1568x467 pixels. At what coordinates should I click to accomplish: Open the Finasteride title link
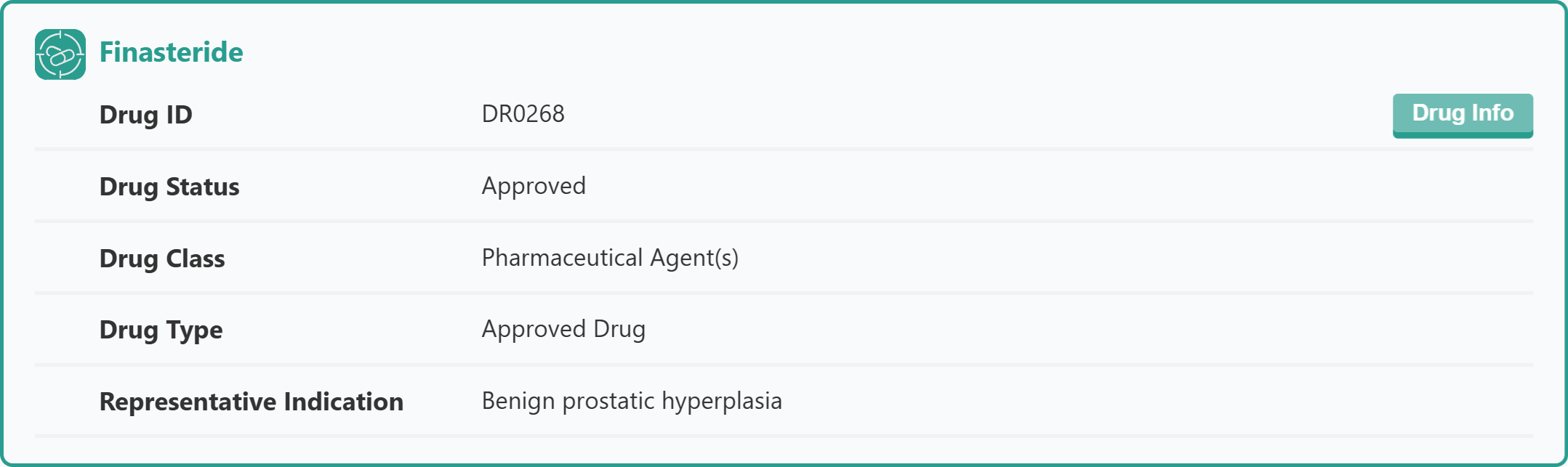click(172, 52)
